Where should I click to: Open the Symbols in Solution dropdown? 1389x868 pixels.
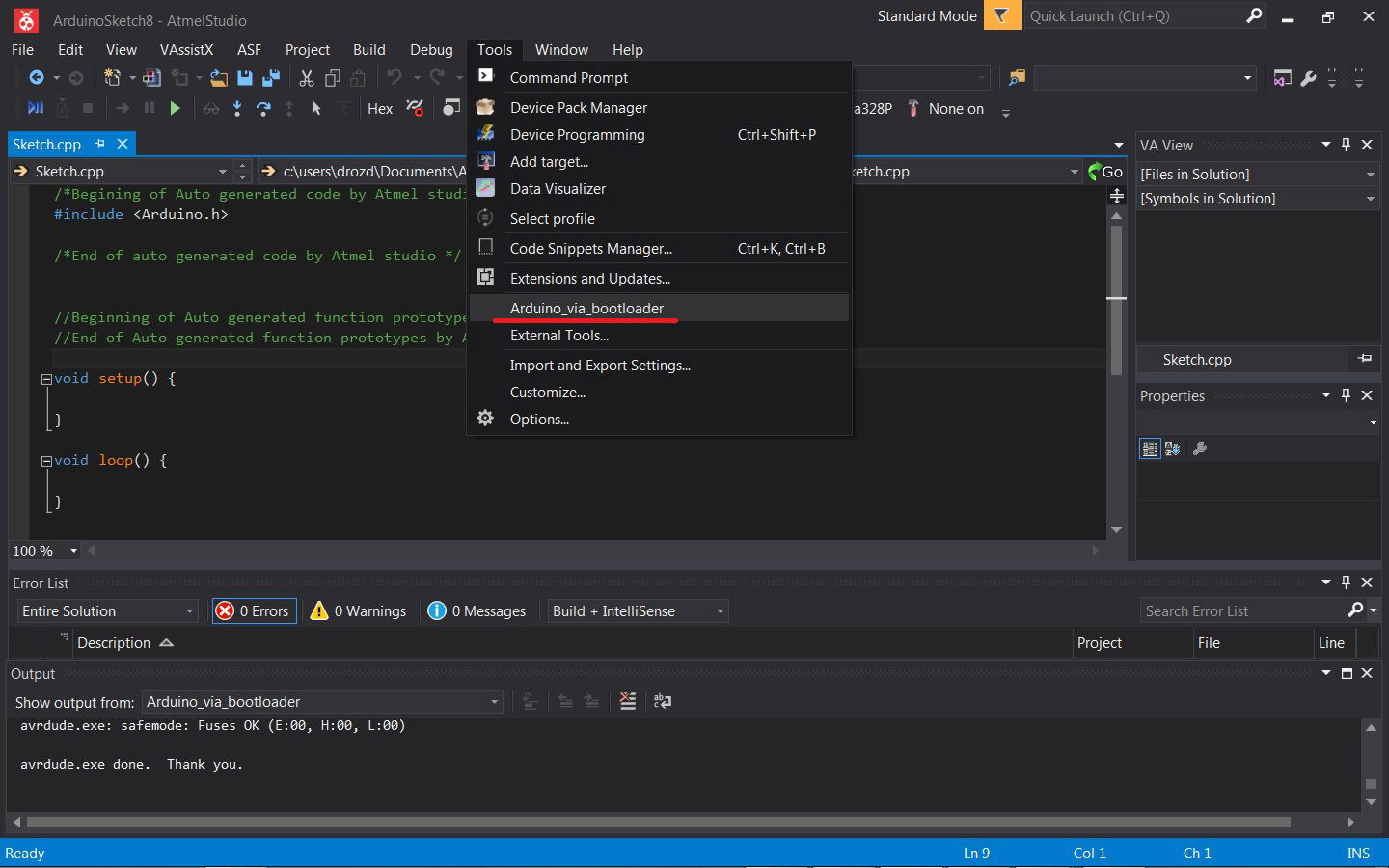coord(1258,198)
